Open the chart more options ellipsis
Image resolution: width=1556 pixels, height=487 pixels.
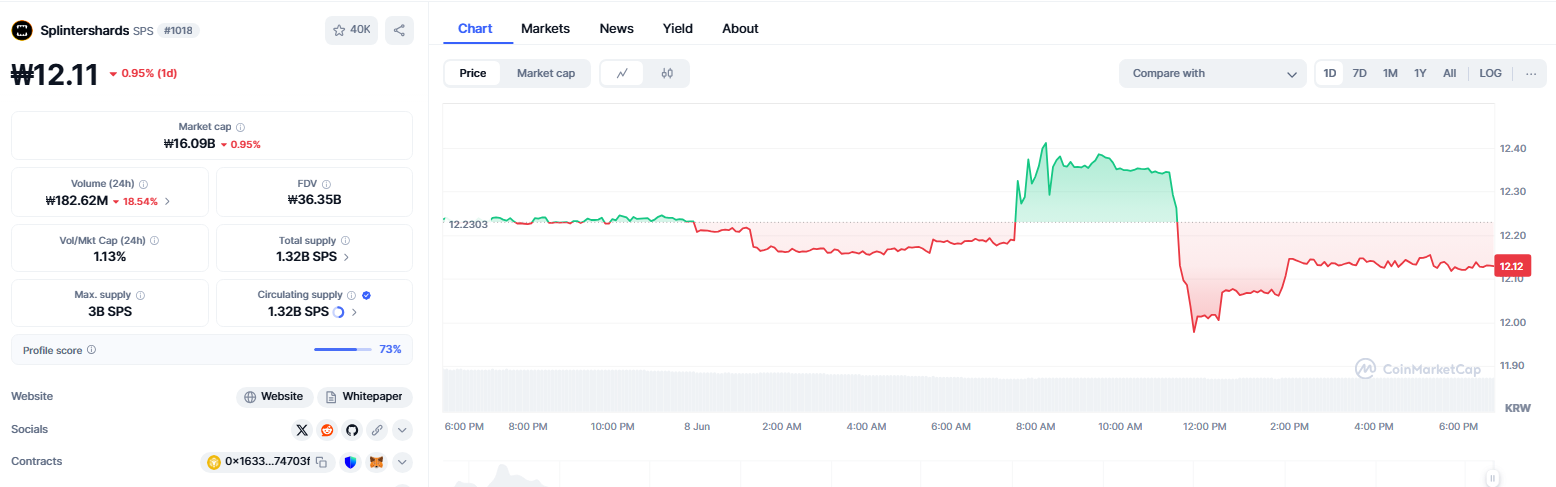[x=1530, y=73]
